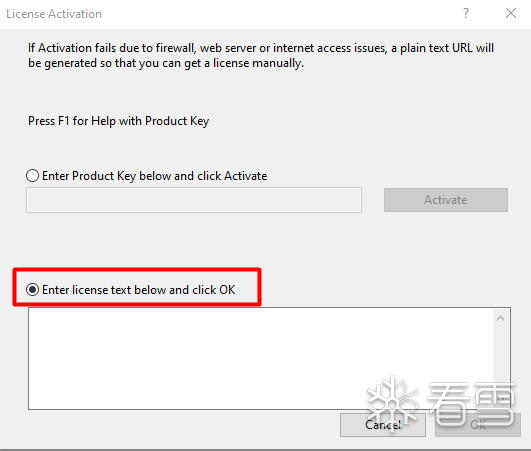The image size is (531, 451).
Task: Click the Press F1 for Help text
Action: tap(119, 121)
